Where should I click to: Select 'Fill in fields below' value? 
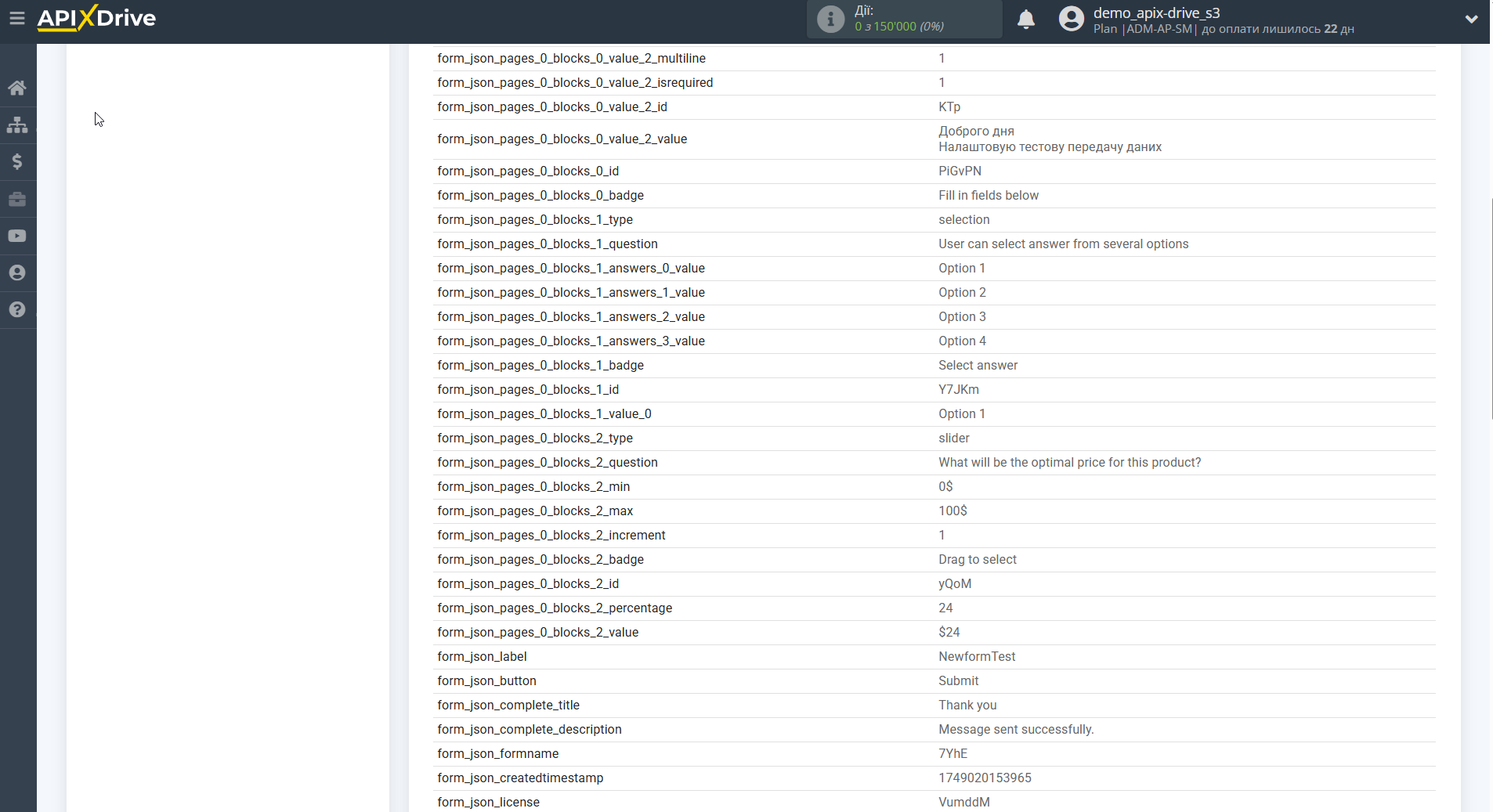[989, 196]
